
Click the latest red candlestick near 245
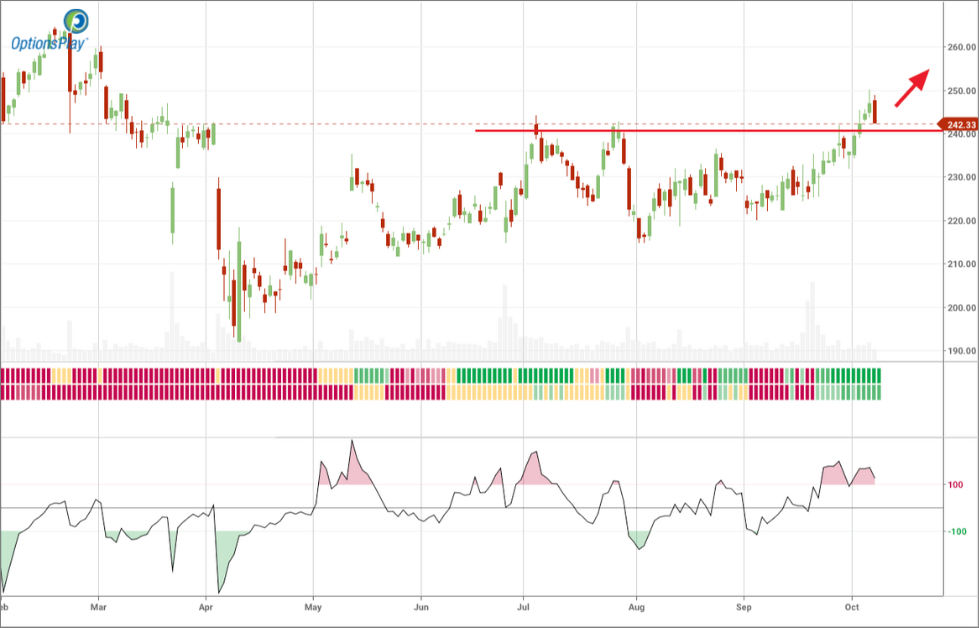coord(875,110)
